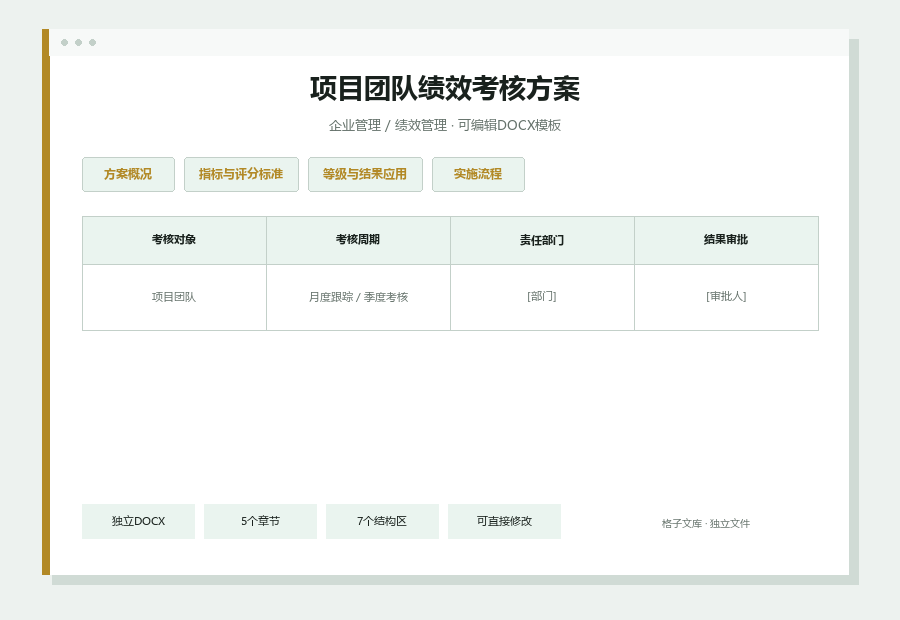The image size is (900, 620).
Task: Click the 独立DOCX tag
Action: (x=138, y=521)
